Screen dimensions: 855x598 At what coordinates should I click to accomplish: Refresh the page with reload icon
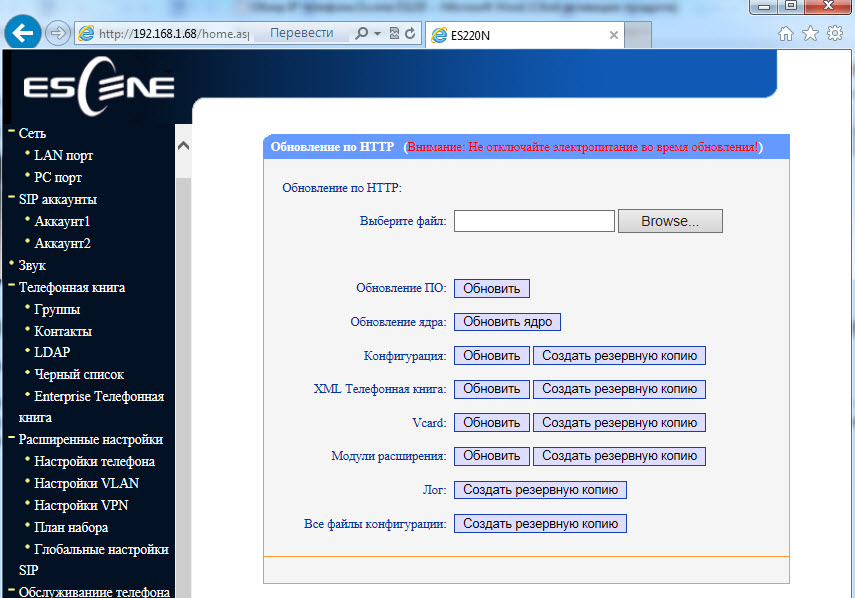[410, 34]
